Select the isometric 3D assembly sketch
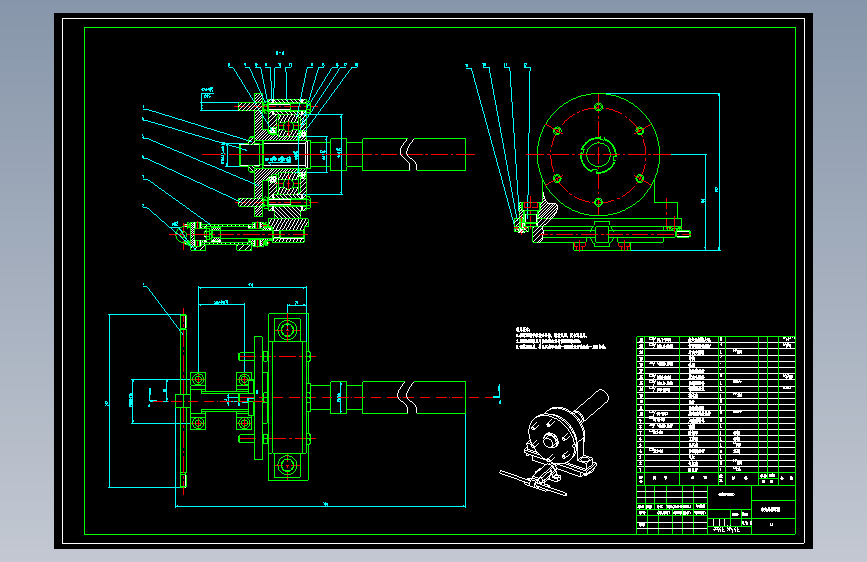867x562 pixels. (x=554, y=443)
